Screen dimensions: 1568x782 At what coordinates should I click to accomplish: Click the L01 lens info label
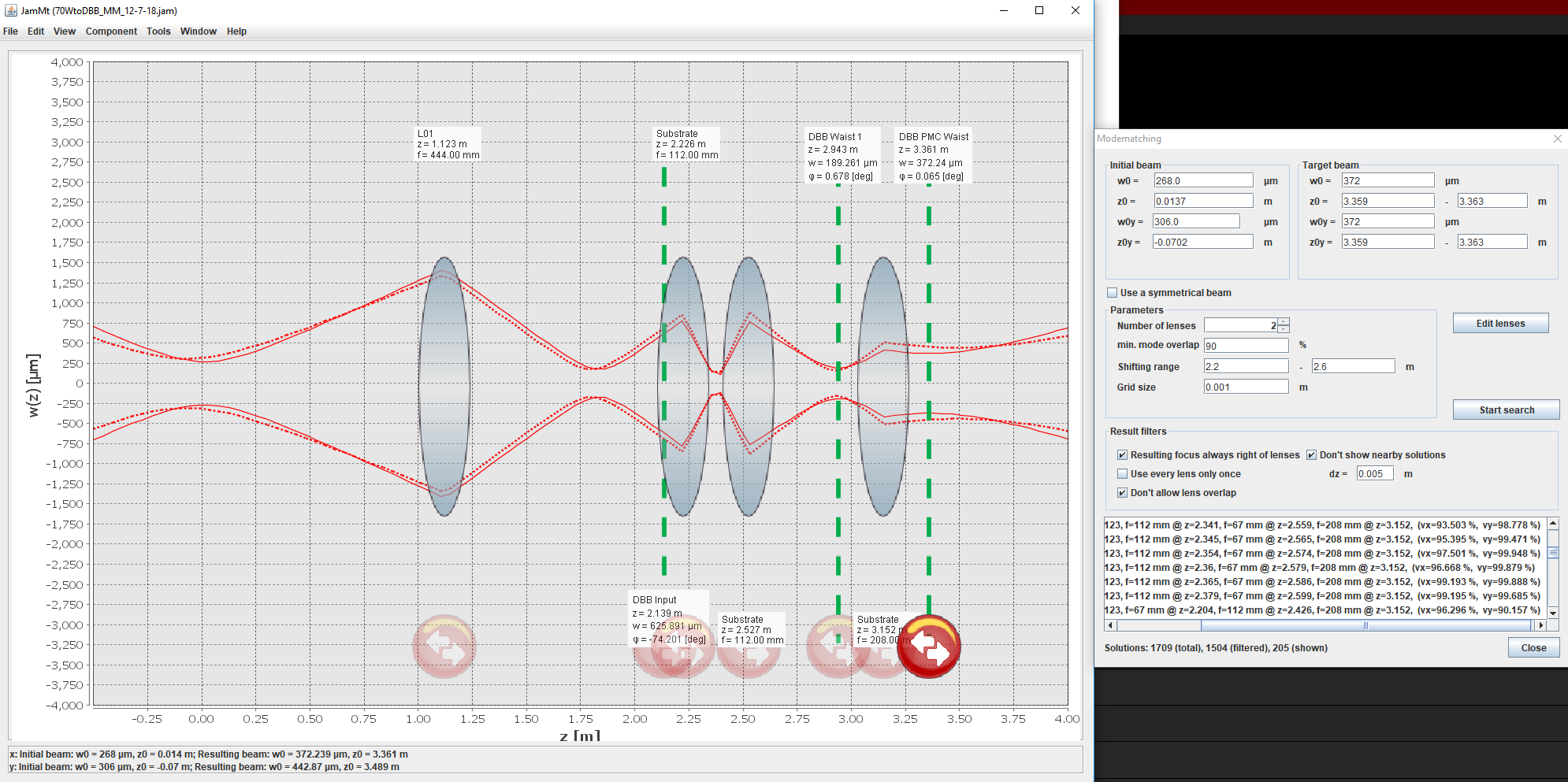click(448, 144)
